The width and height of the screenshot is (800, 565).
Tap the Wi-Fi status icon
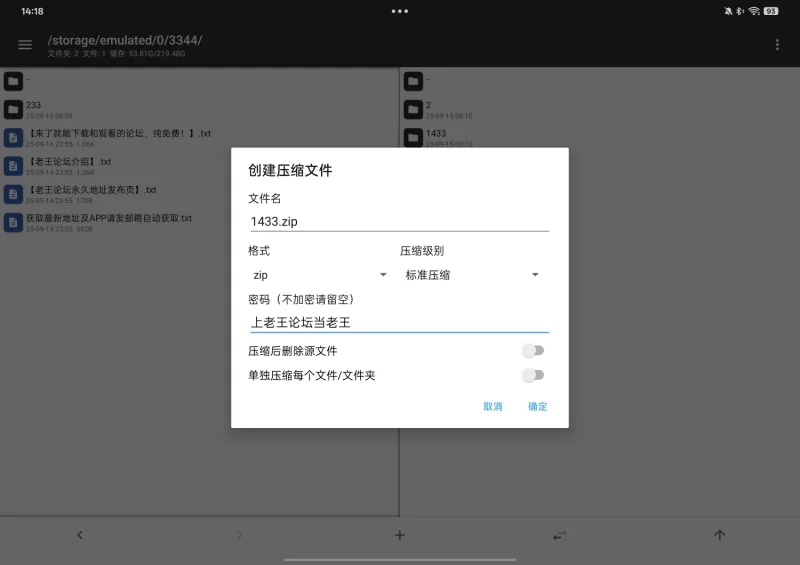[754, 11]
